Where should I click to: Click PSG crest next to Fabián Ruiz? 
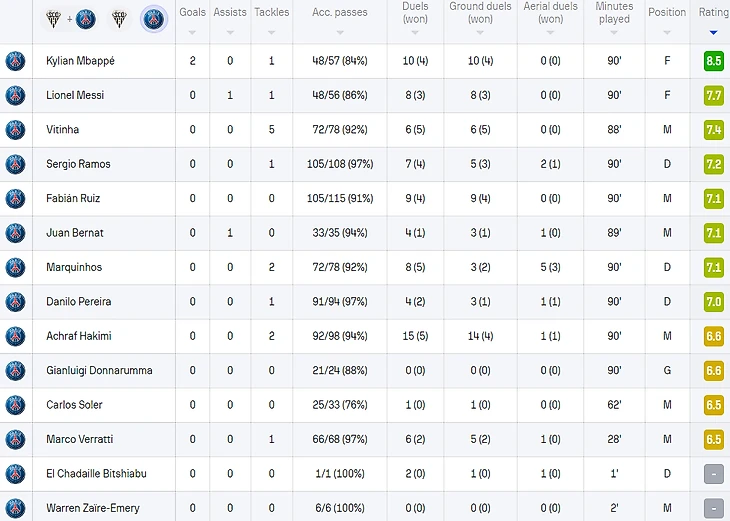(15, 198)
